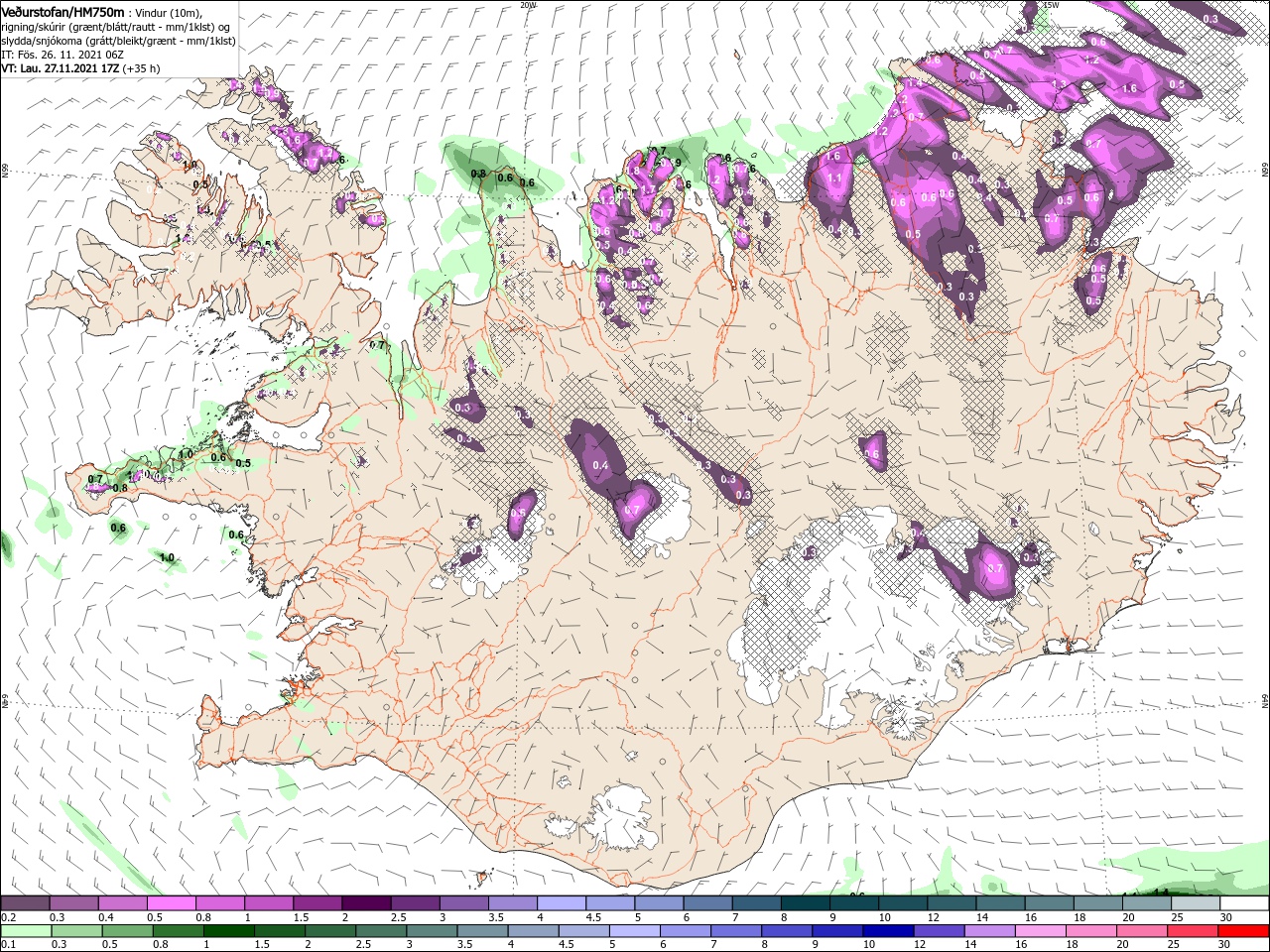Pick the pale grey swatch labeled 25 in snow scale
This screenshot has width=1270, height=952.
[x=1195, y=903]
